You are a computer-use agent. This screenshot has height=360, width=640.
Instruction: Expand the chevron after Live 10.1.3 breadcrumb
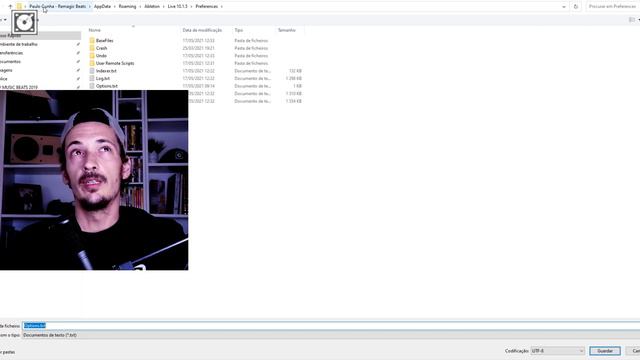click(x=191, y=7)
